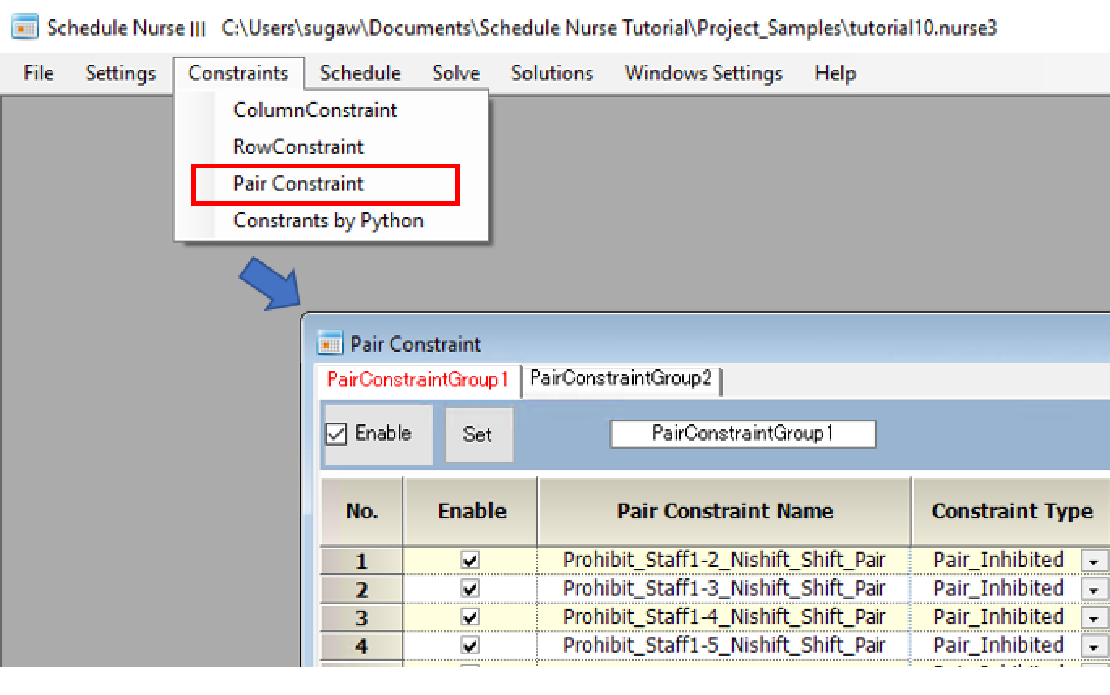Toggle Enable checkbox in row 4
This screenshot has height=695, width=1110.
470,645
